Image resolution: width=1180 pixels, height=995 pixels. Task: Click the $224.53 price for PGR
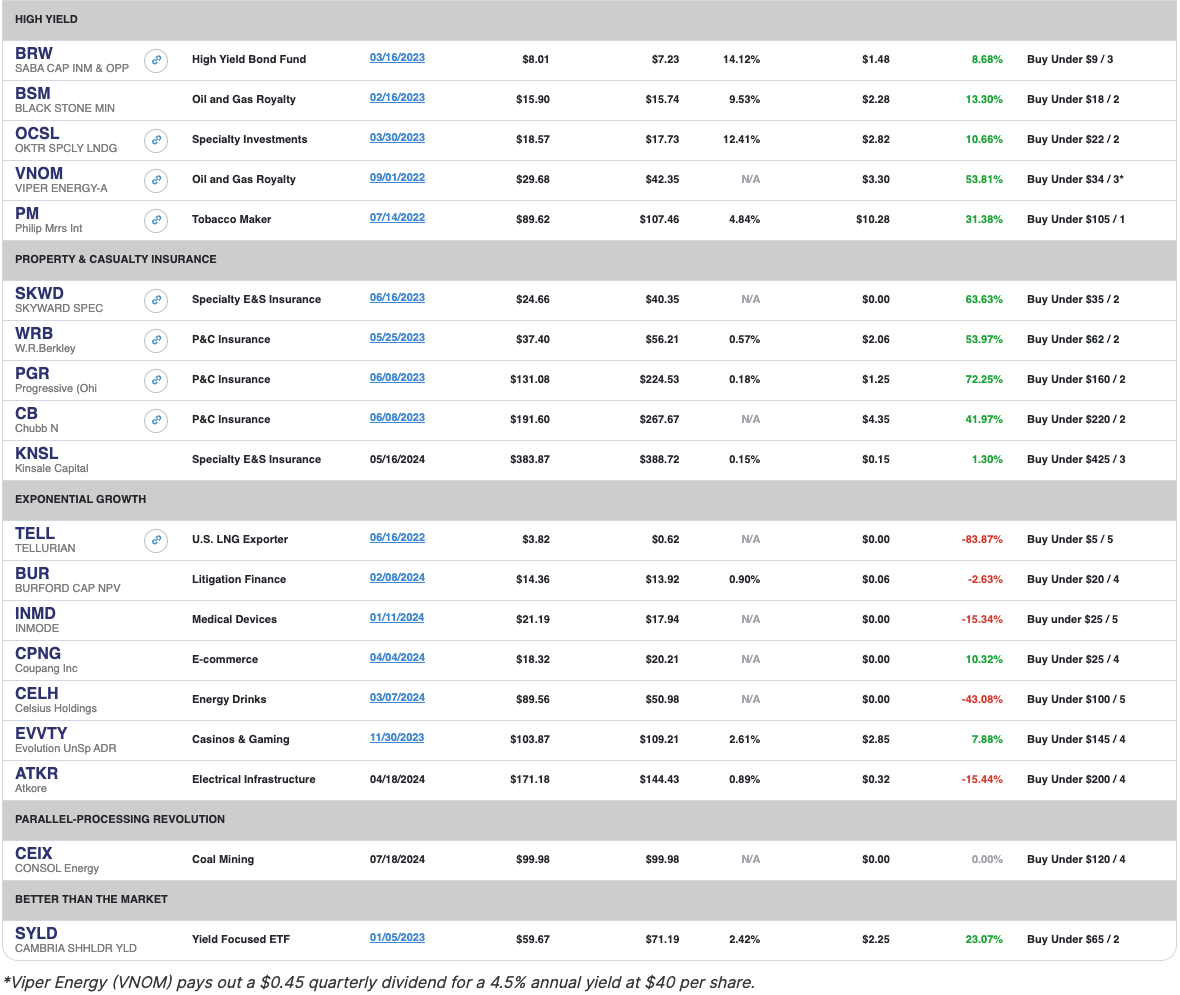659,380
